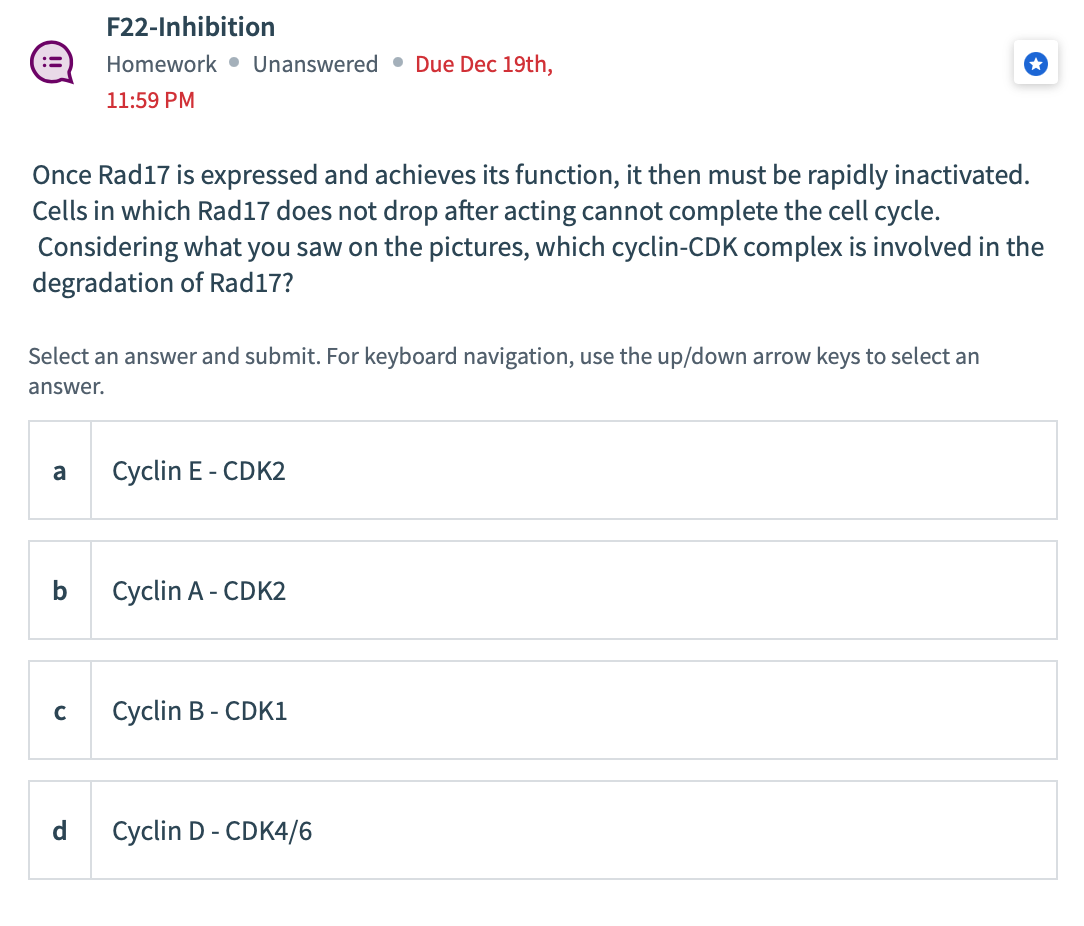
Task: Click the 'Cells in which Rad17' sentence
Action: pyautogui.click(x=486, y=211)
